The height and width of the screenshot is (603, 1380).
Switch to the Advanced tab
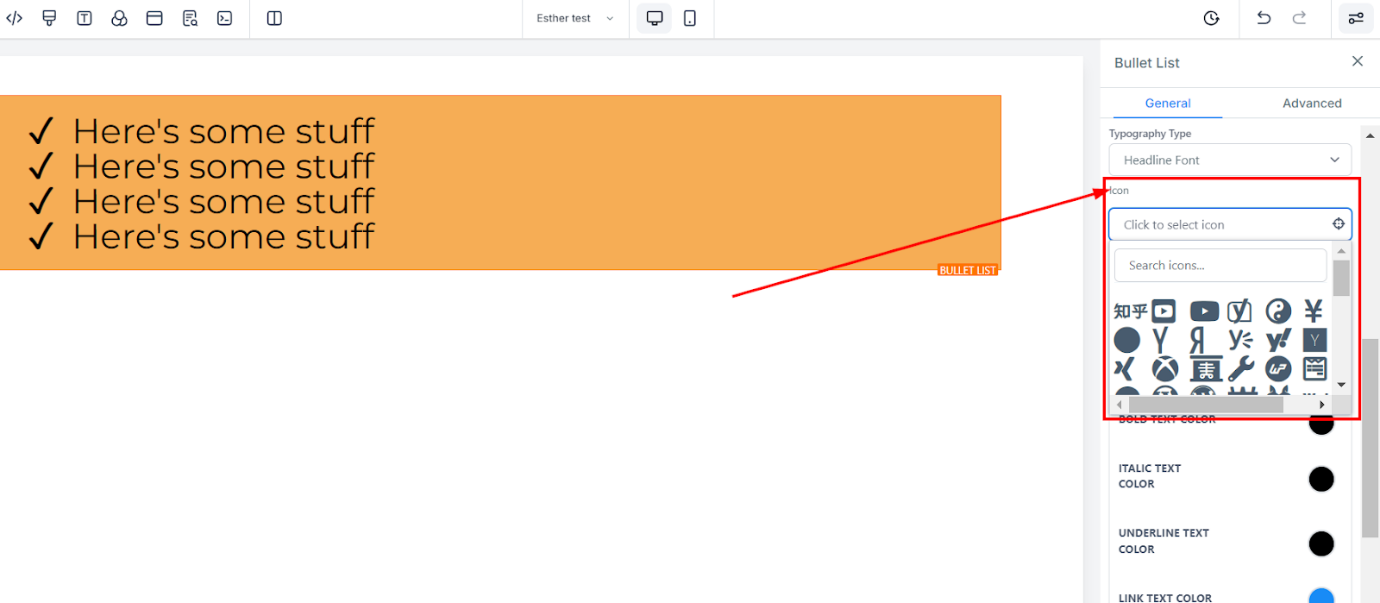[x=1312, y=103]
